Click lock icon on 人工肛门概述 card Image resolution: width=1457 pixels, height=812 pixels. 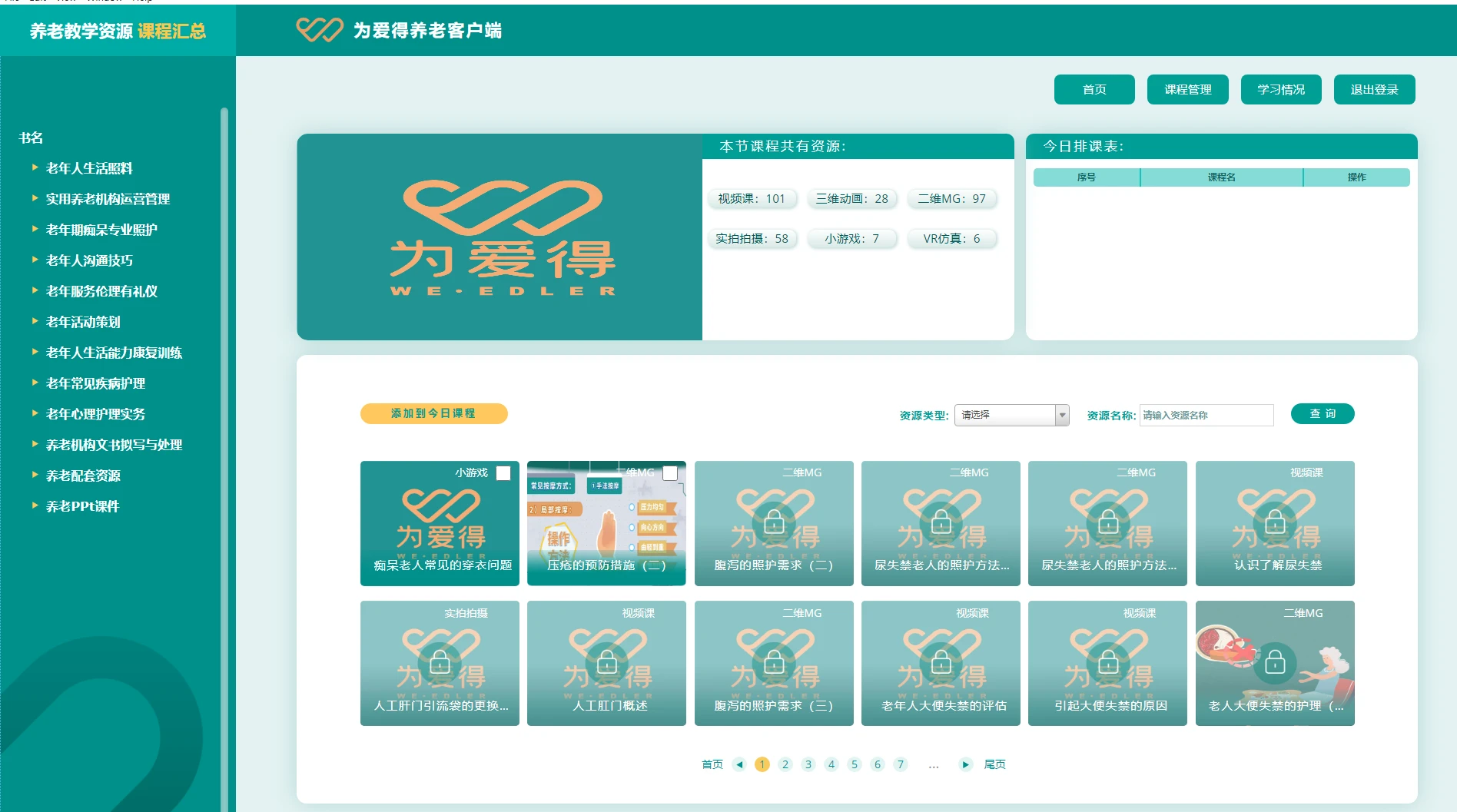(x=606, y=663)
